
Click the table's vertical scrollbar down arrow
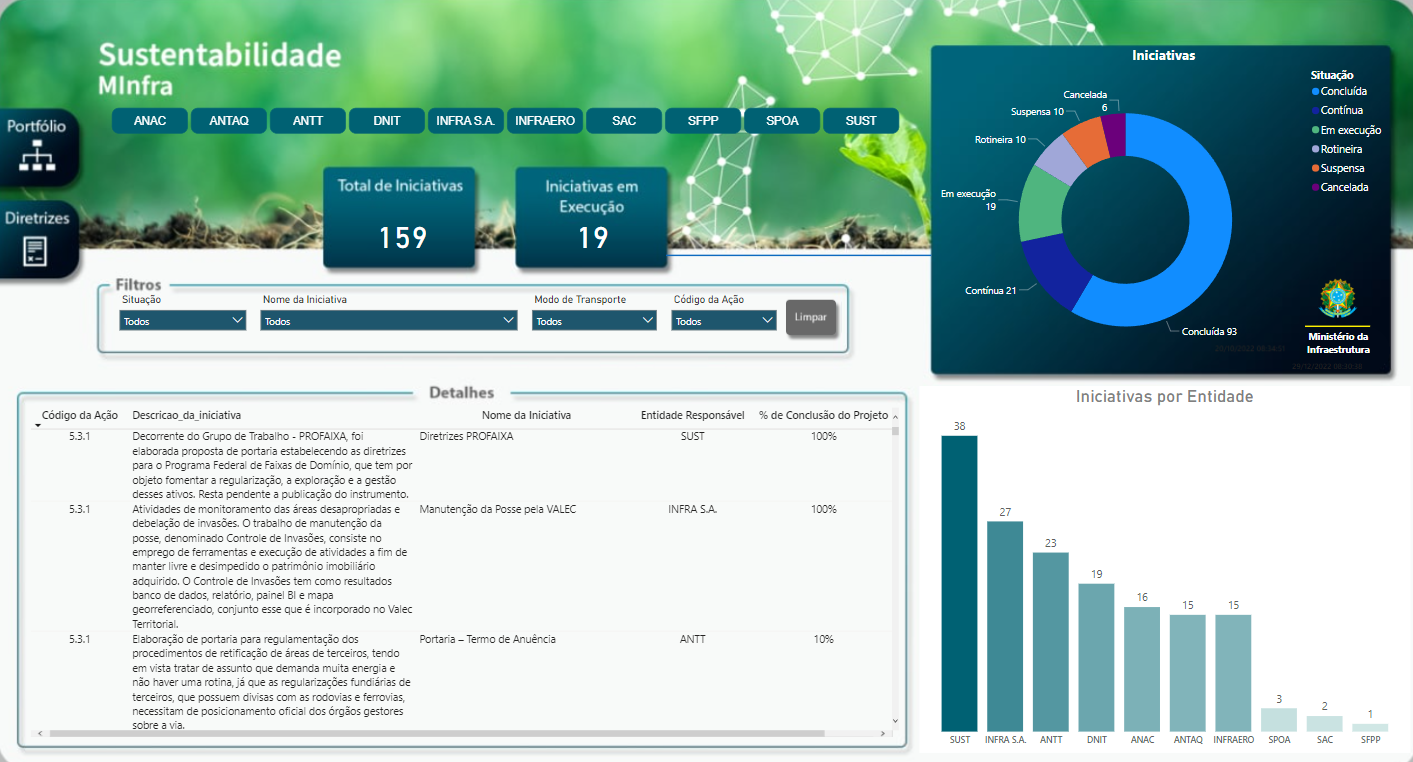click(895, 720)
